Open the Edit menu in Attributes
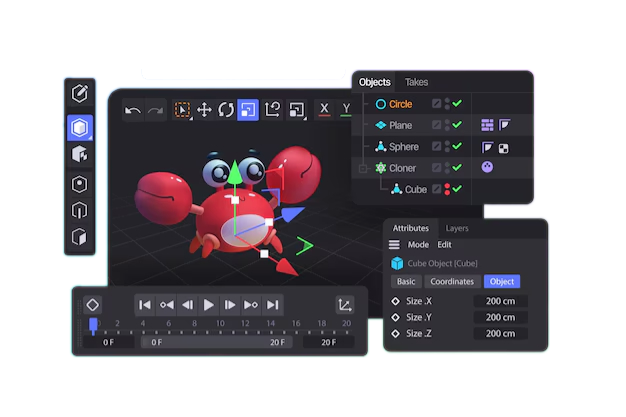Screen dimensions: 626x417 [444, 244]
